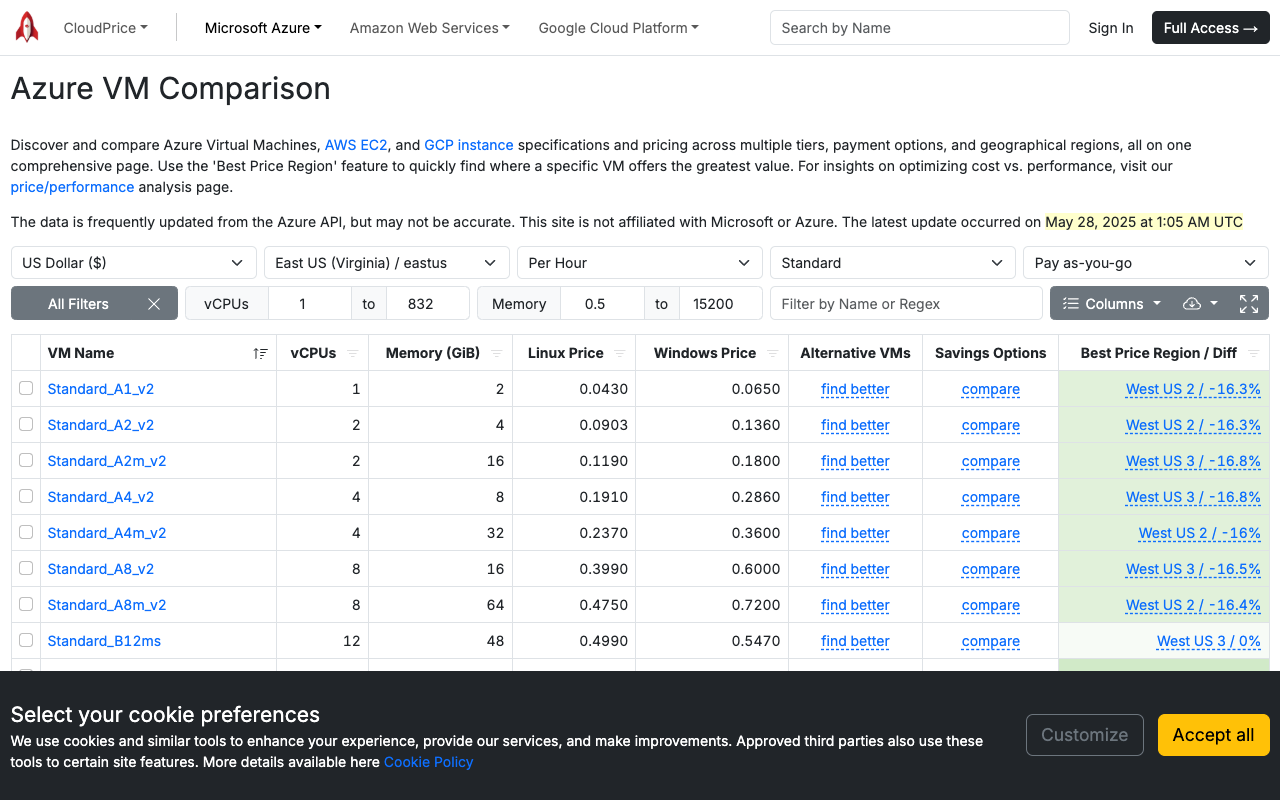The image size is (1280, 800).
Task: Click compare for Standard_A8m_v2
Action: click(991, 605)
